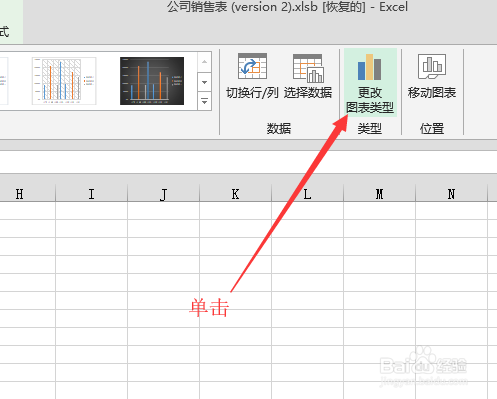Select column H header
This screenshot has height=399, width=497.
(27, 194)
